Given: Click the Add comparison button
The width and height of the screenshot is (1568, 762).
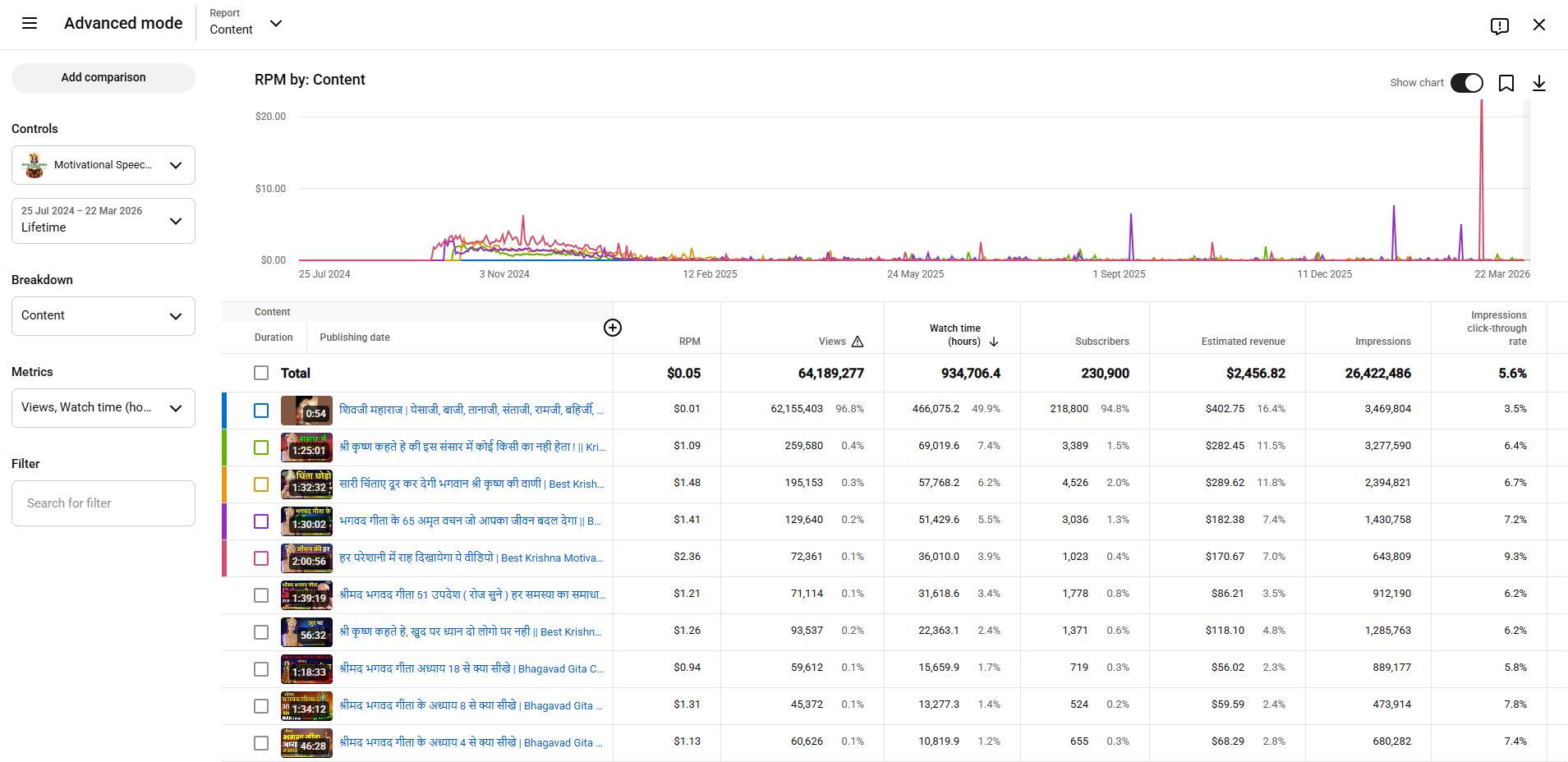Looking at the screenshot, I should pos(103,77).
